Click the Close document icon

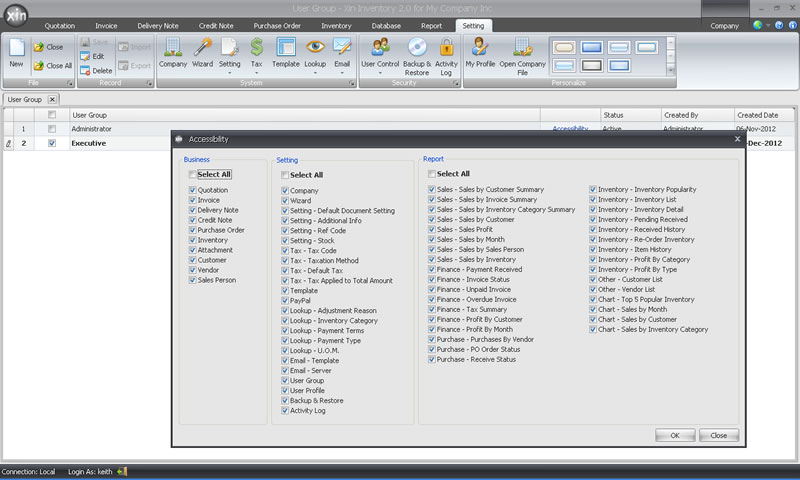click(39, 47)
